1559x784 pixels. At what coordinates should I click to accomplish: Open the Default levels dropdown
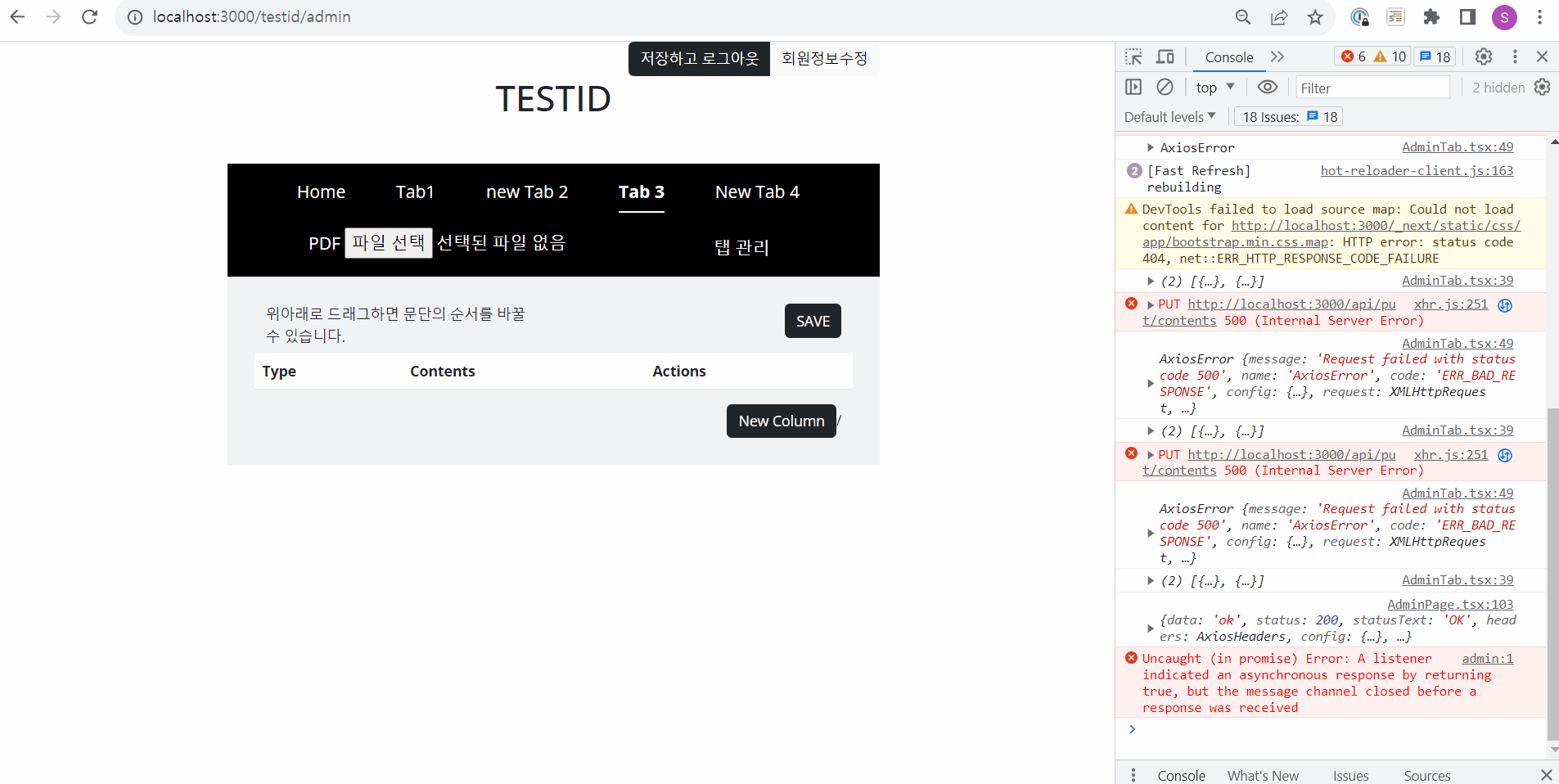(1169, 117)
